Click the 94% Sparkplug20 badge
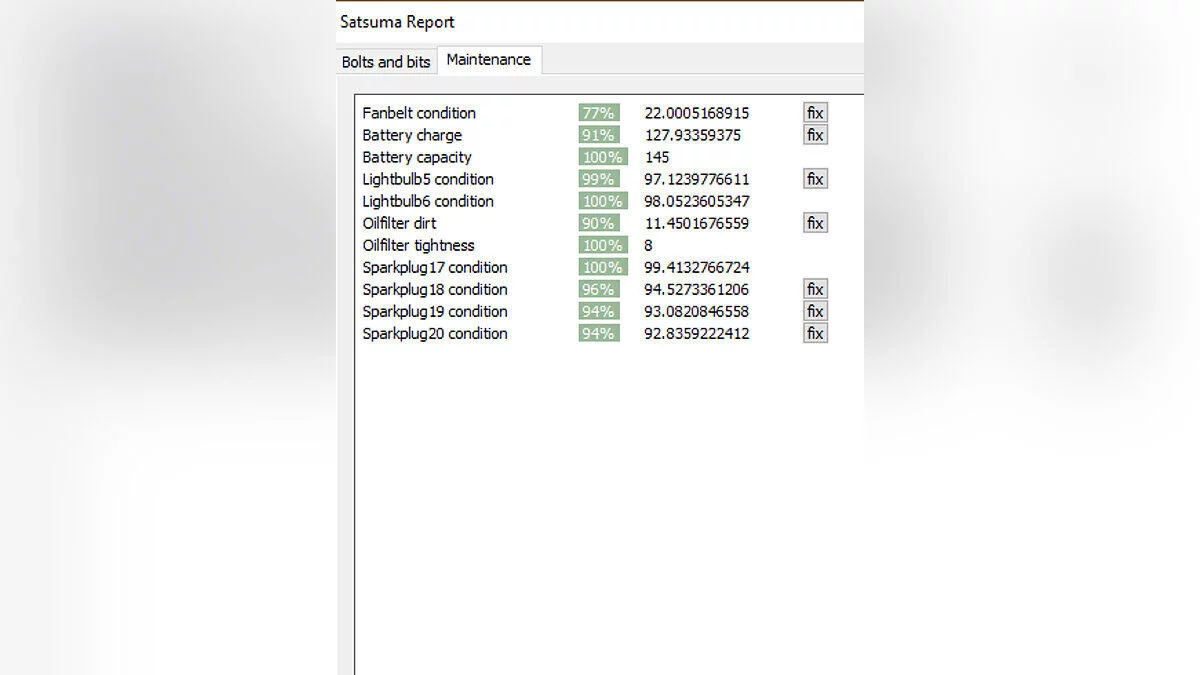The height and width of the screenshot is (675, 1200). (599, 333)
